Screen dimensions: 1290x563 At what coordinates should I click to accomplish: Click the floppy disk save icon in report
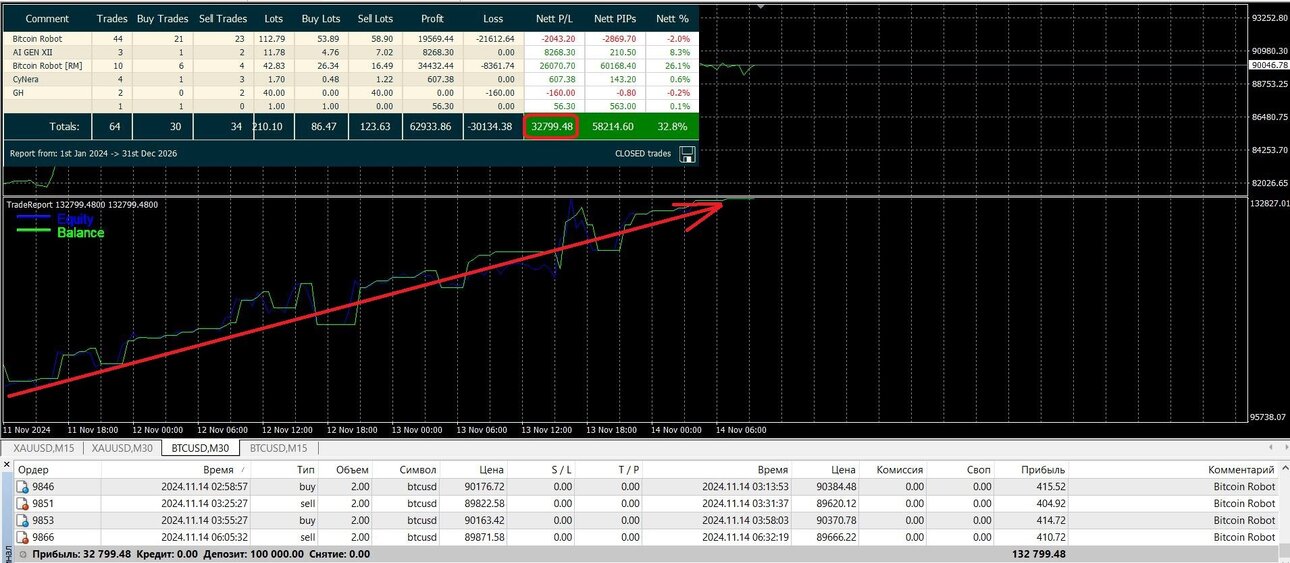pos(687,154)
